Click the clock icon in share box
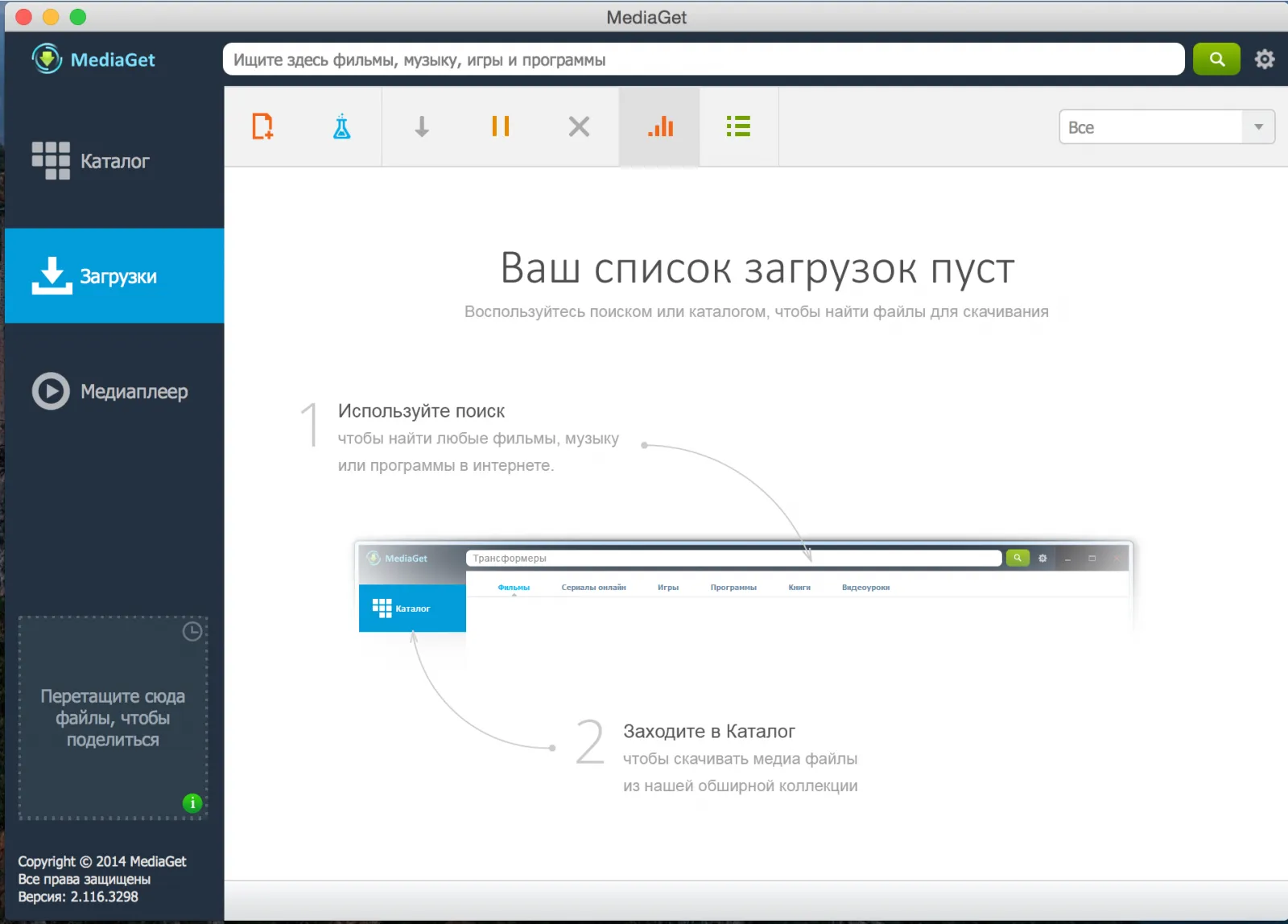The height and width of the screenshot is (924, 1288). tap(192, 631)
